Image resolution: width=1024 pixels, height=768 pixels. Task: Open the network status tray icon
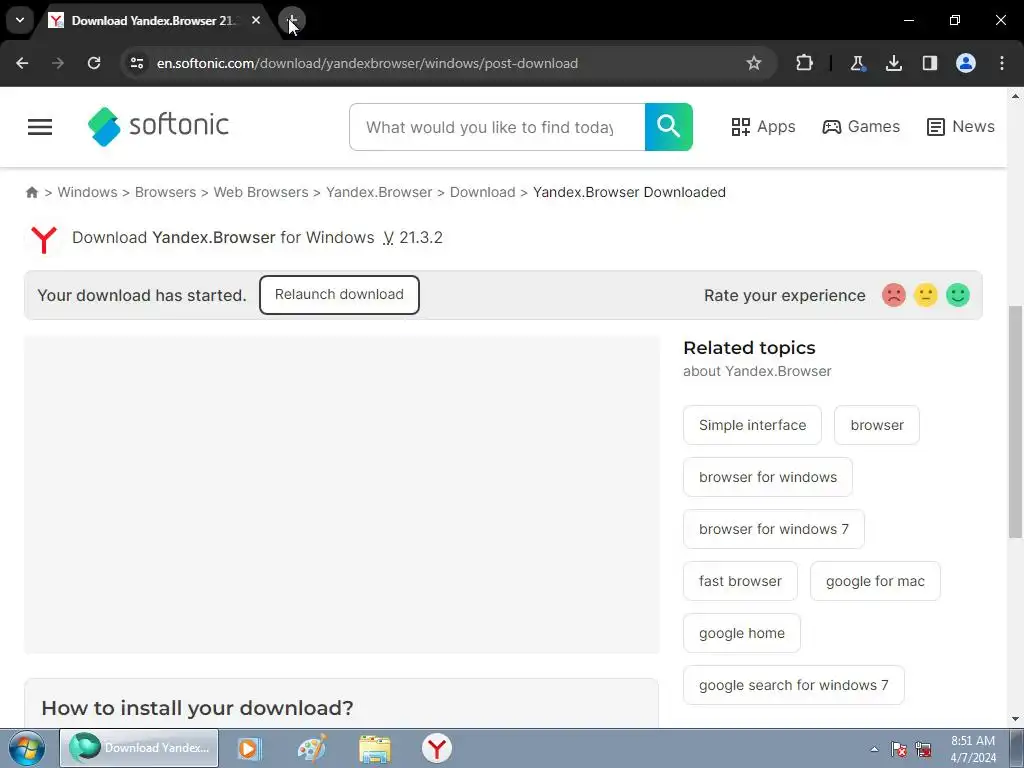coord(923,749)
